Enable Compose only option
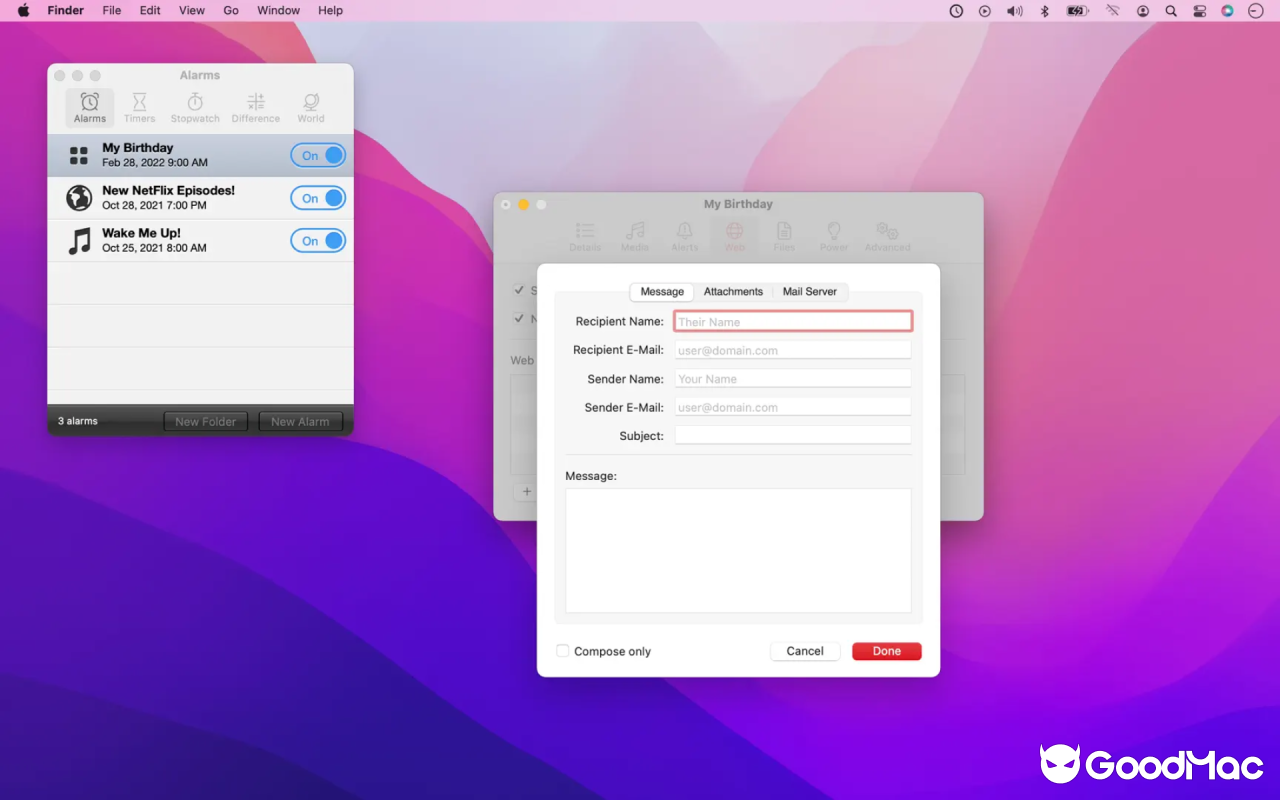 [x=563, y=650]
